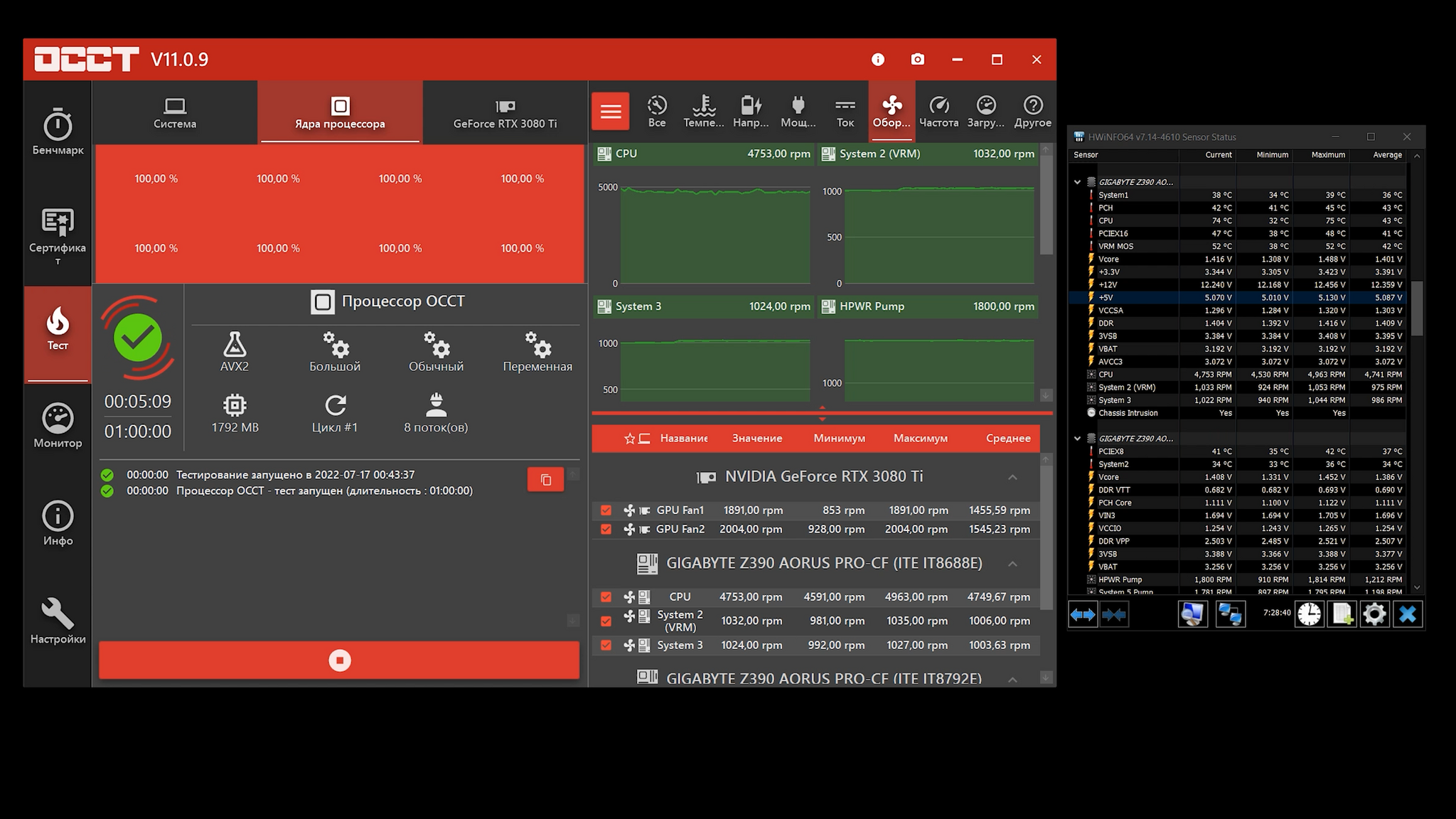Show all sensors with the Все filter

click(x=657, y=112)
